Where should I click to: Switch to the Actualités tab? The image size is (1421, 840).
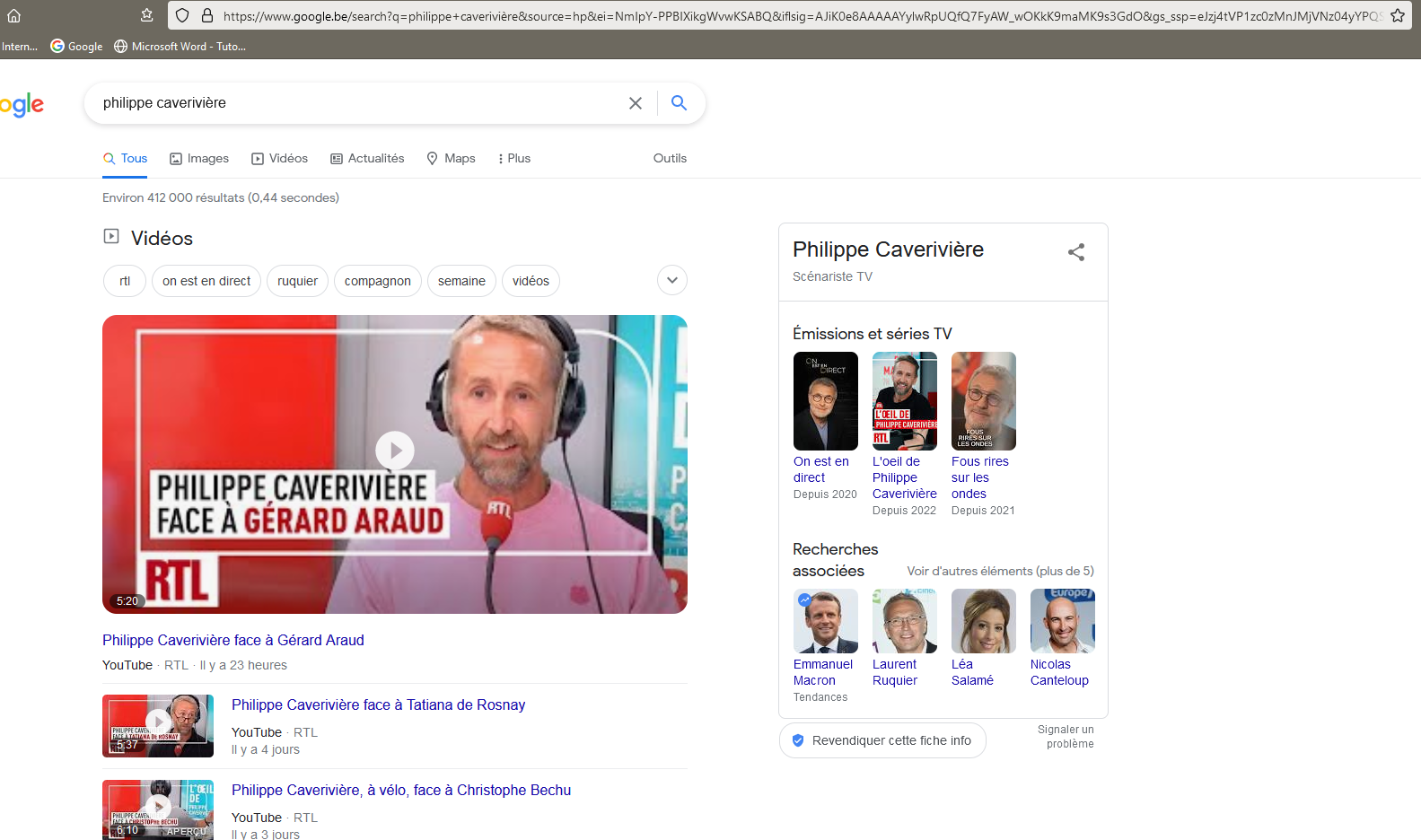(367, 158)
